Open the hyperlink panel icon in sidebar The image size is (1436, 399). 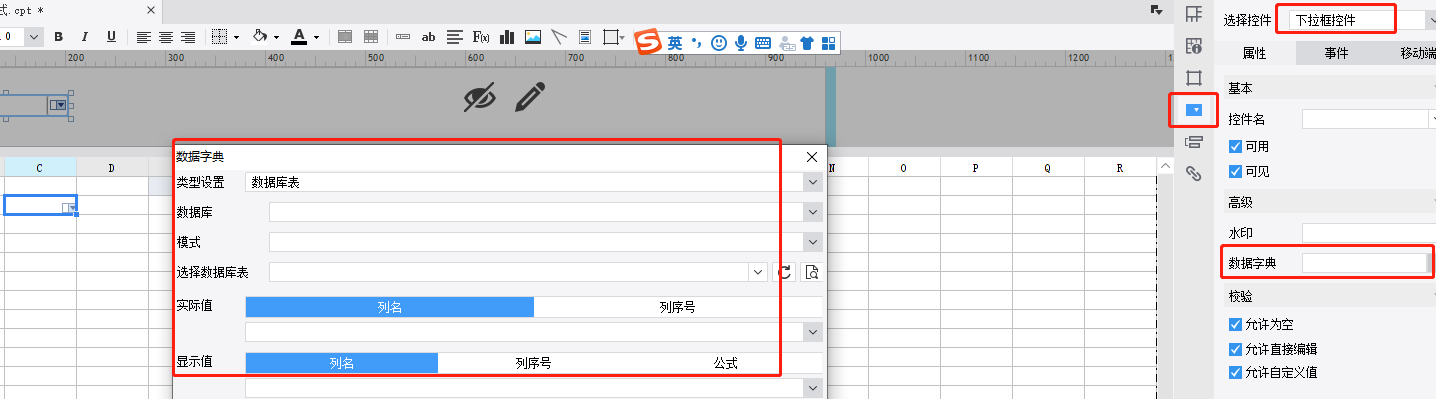tap(1193, 173)
